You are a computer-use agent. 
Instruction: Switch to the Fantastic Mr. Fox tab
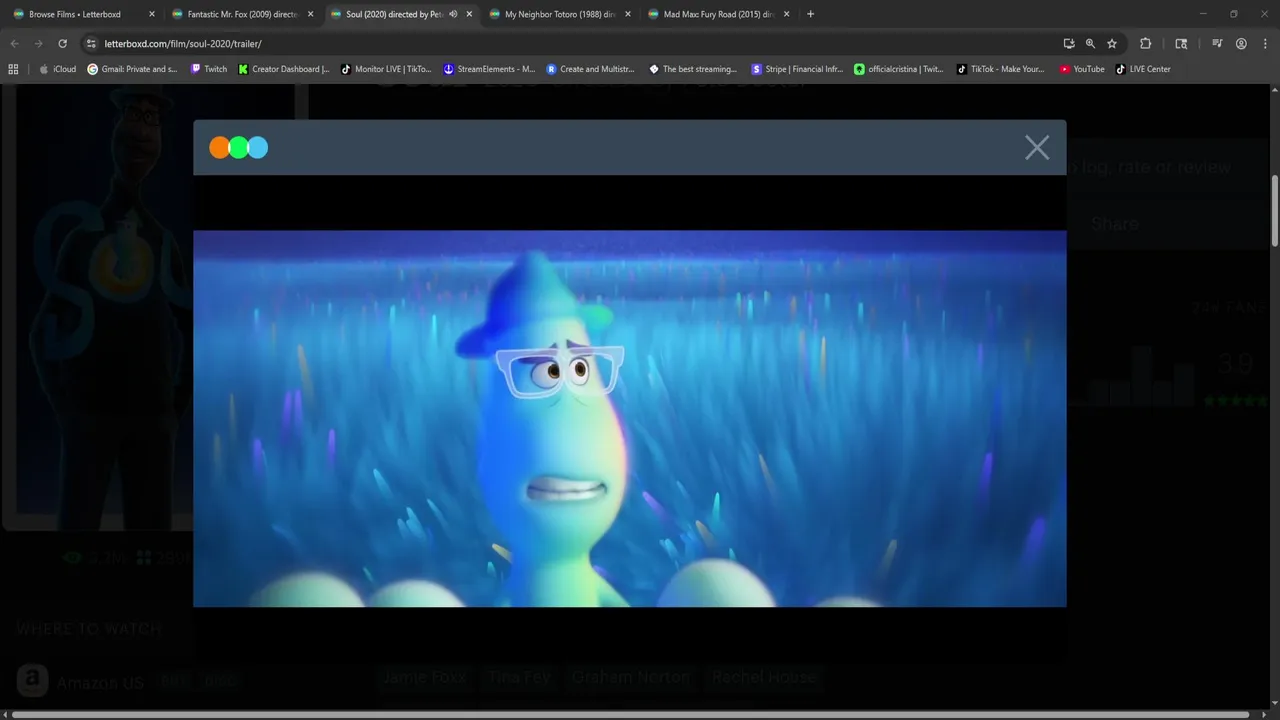point(242,14)
